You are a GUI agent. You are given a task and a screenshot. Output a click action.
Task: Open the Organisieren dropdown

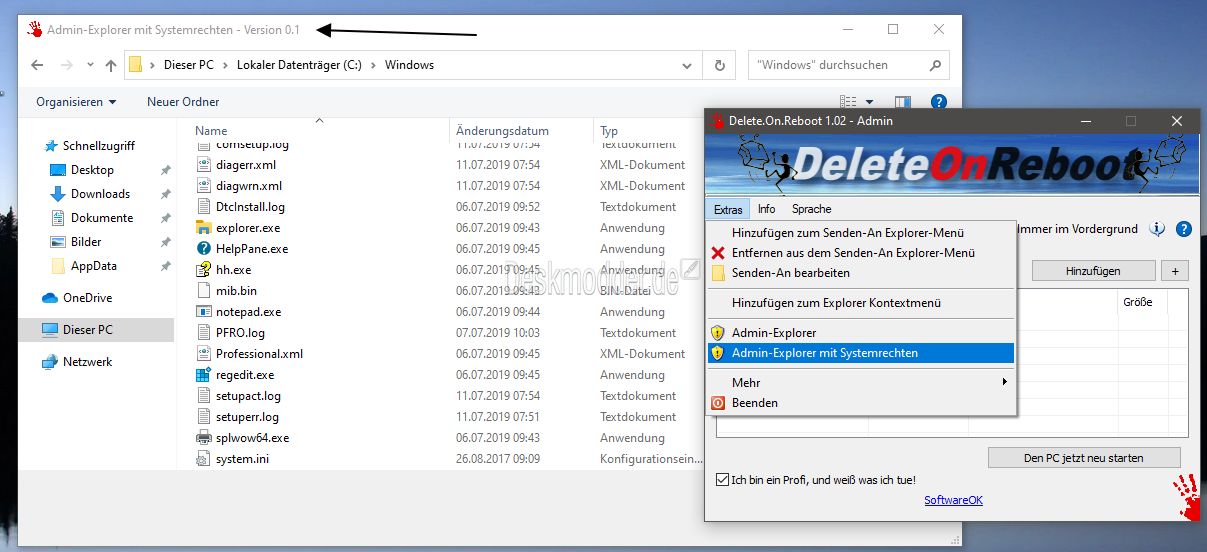point(76,102)
